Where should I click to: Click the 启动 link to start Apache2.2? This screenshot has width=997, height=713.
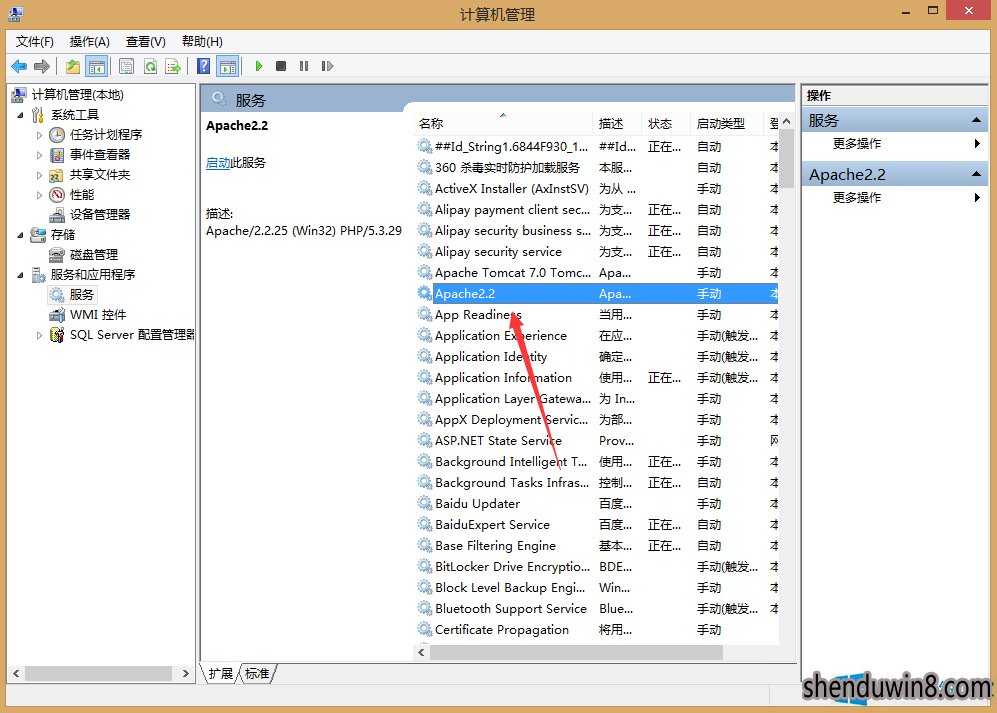coord(218,163)
